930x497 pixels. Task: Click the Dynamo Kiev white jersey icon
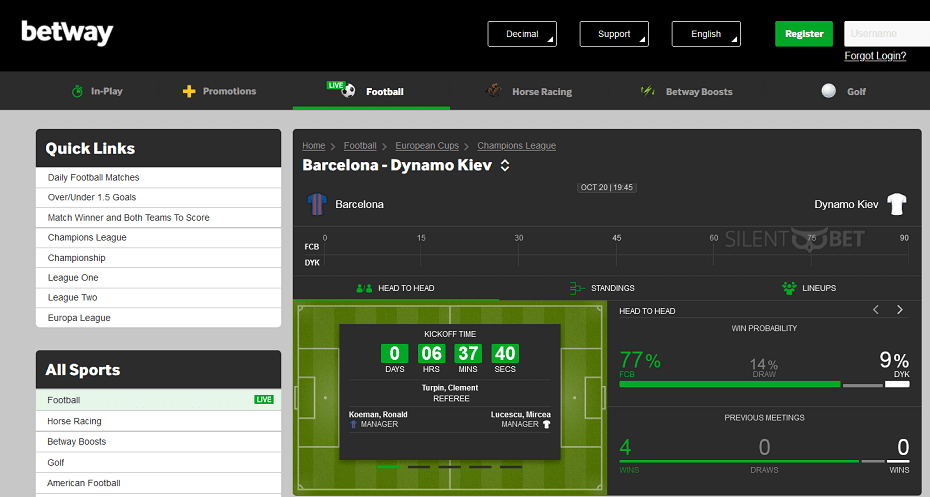[897, 204]
